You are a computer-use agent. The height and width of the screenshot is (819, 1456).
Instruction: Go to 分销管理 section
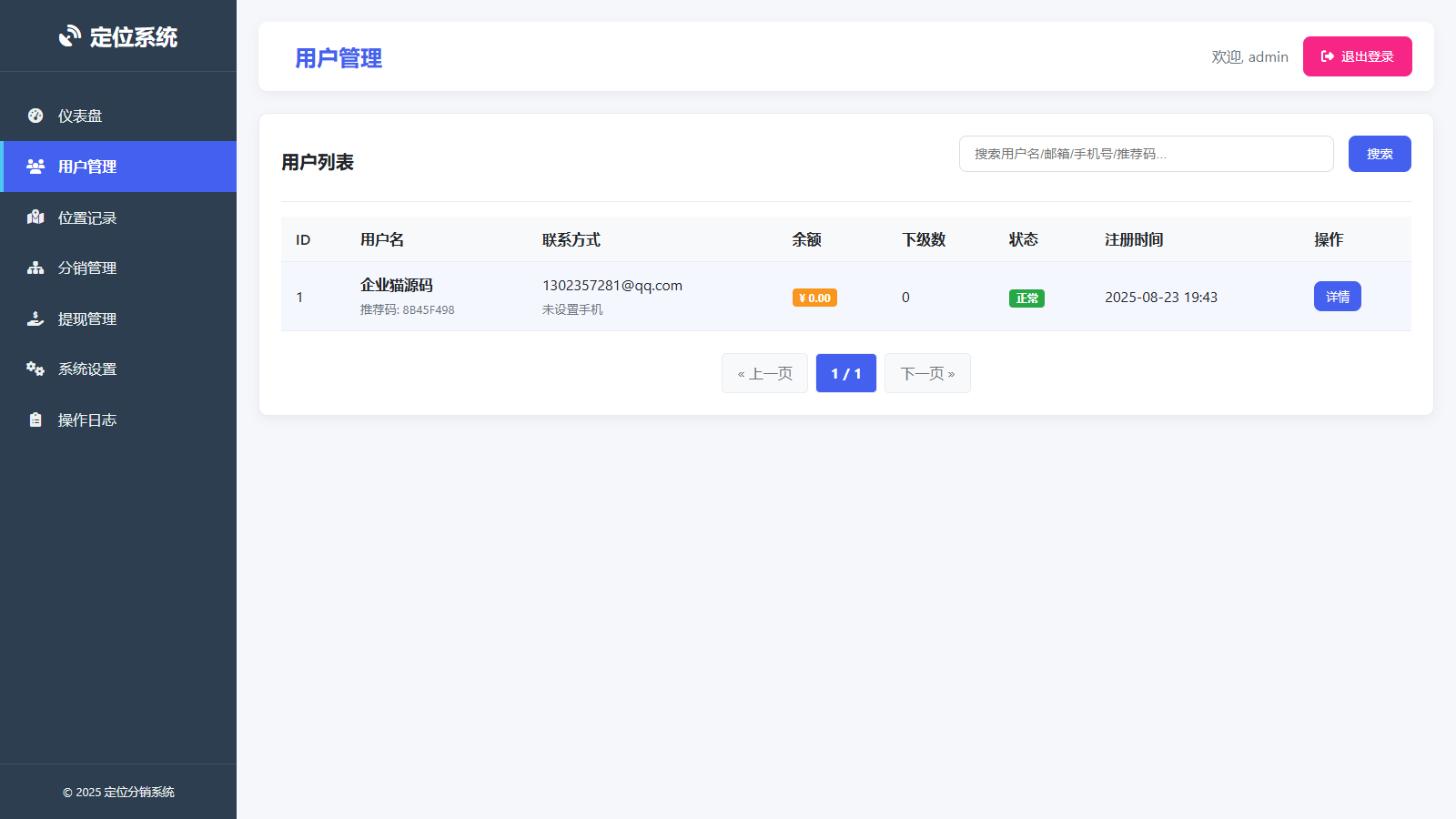(x=87, y=268)
